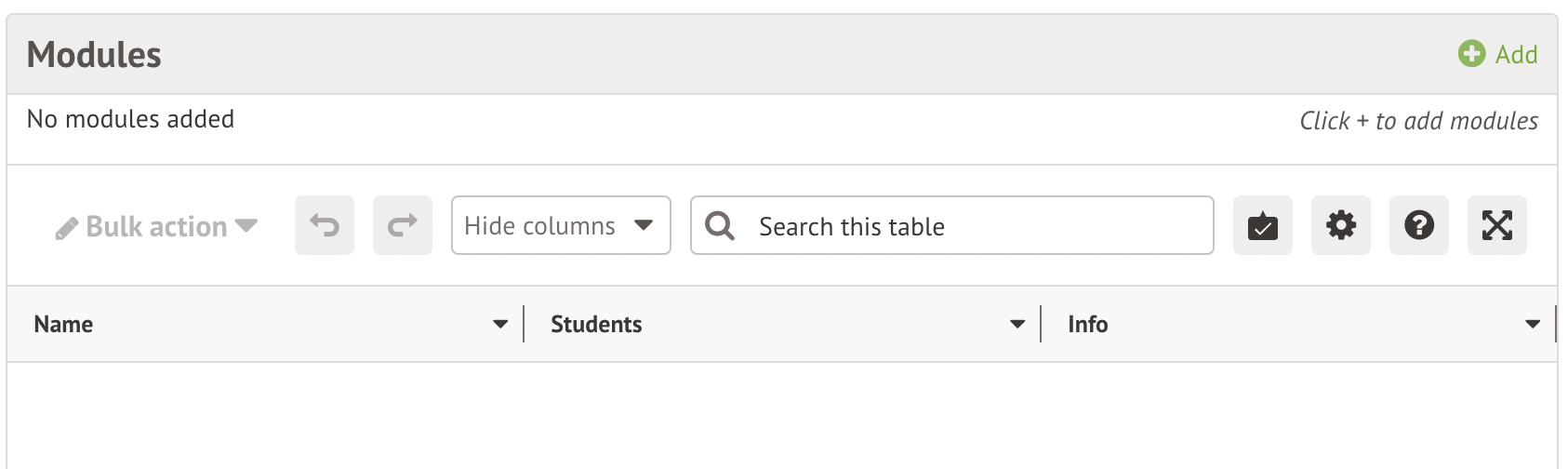This screenshot has height=469, width=1568.
Task: Click the Hide columns dropdown arrow
Action: click(644, 225)
